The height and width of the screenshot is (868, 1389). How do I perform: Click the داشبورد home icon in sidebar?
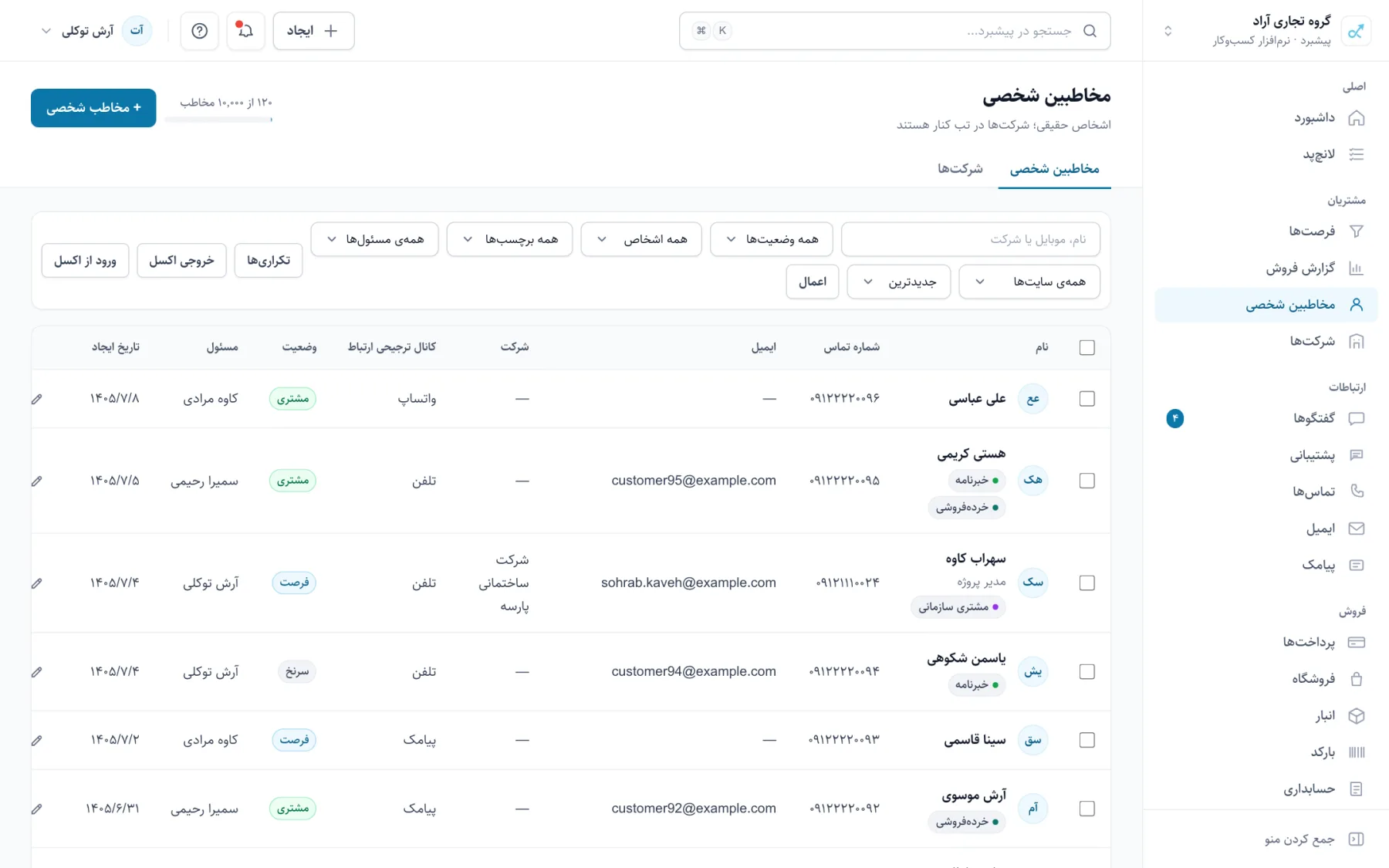1356,118
